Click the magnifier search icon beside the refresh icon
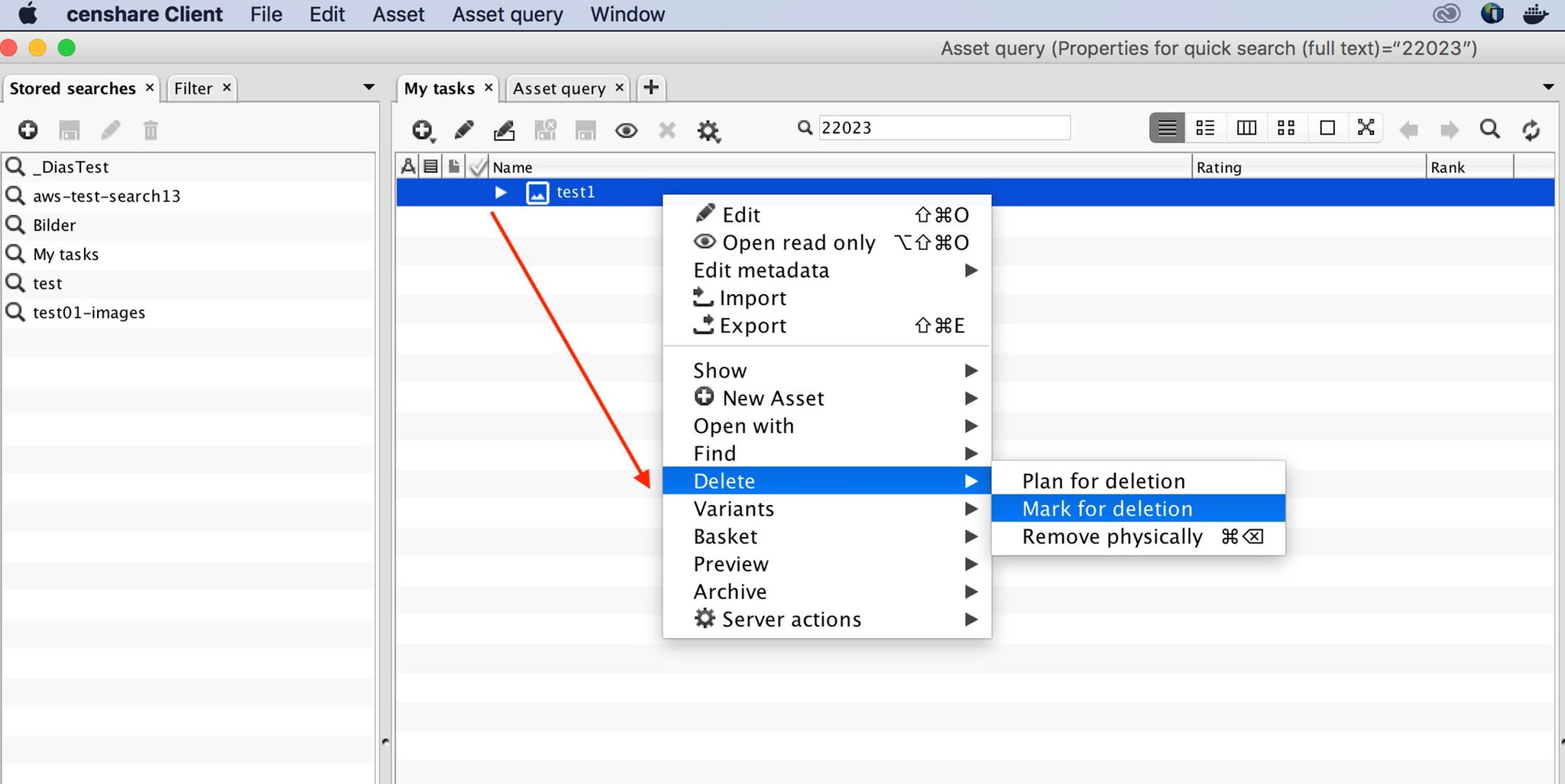 click(1489, 129)
